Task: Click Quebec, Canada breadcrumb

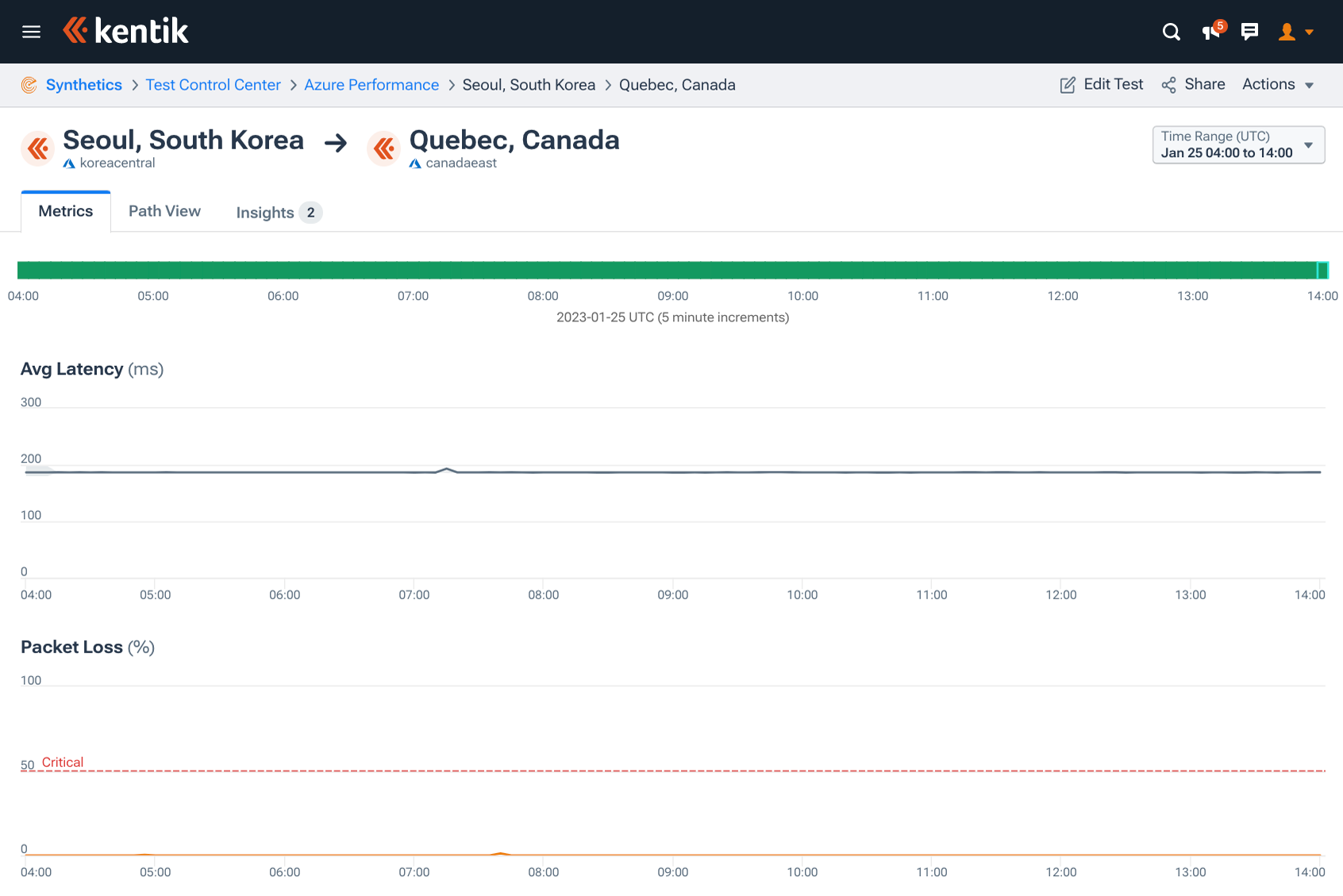Action: 677,85
